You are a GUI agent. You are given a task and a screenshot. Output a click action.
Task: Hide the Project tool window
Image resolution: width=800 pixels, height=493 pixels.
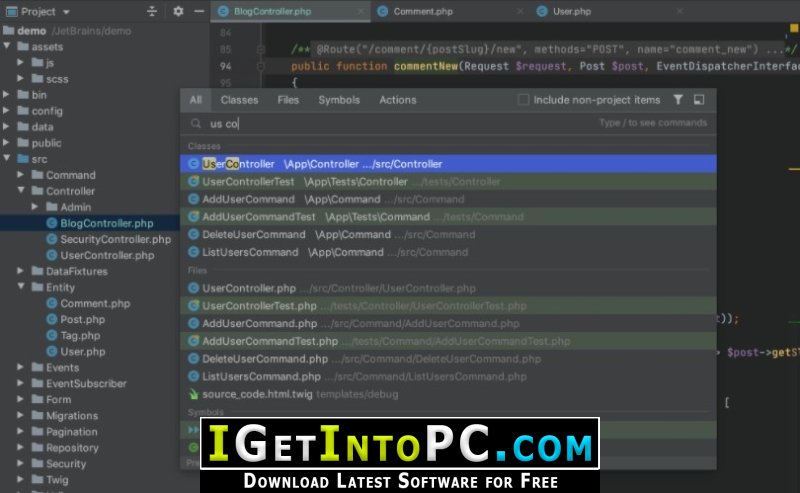[199, 11]
